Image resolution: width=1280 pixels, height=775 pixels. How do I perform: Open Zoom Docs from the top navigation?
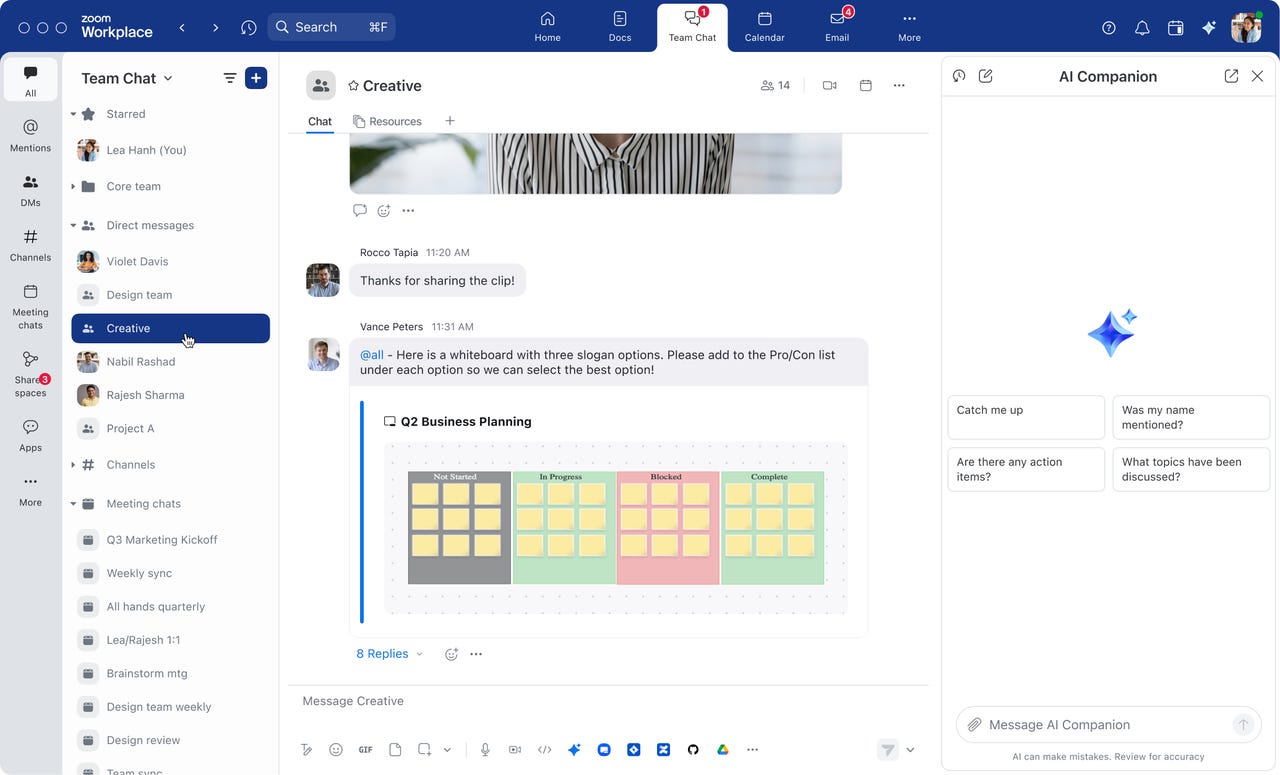620,27
